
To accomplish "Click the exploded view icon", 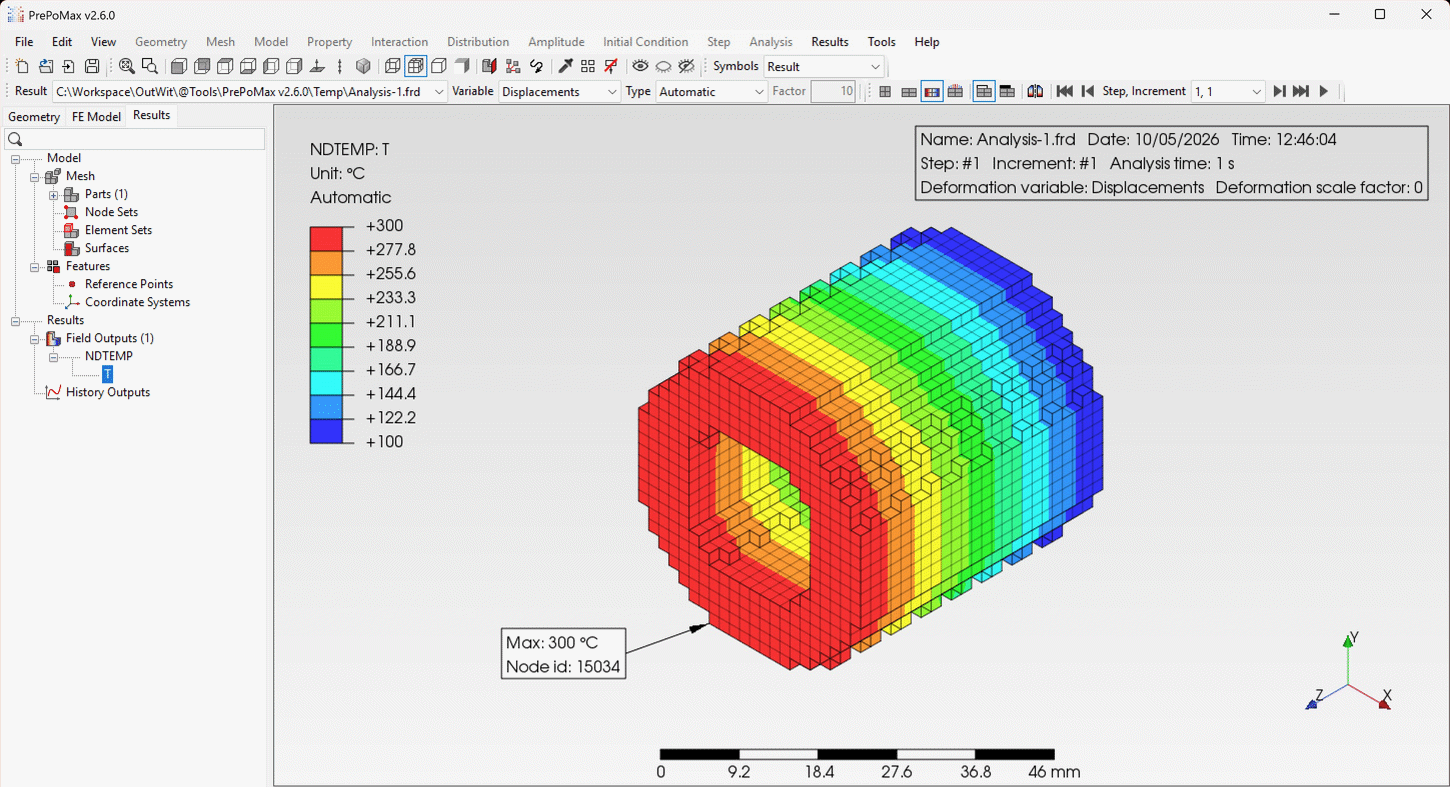I will [x=513, y=66].
